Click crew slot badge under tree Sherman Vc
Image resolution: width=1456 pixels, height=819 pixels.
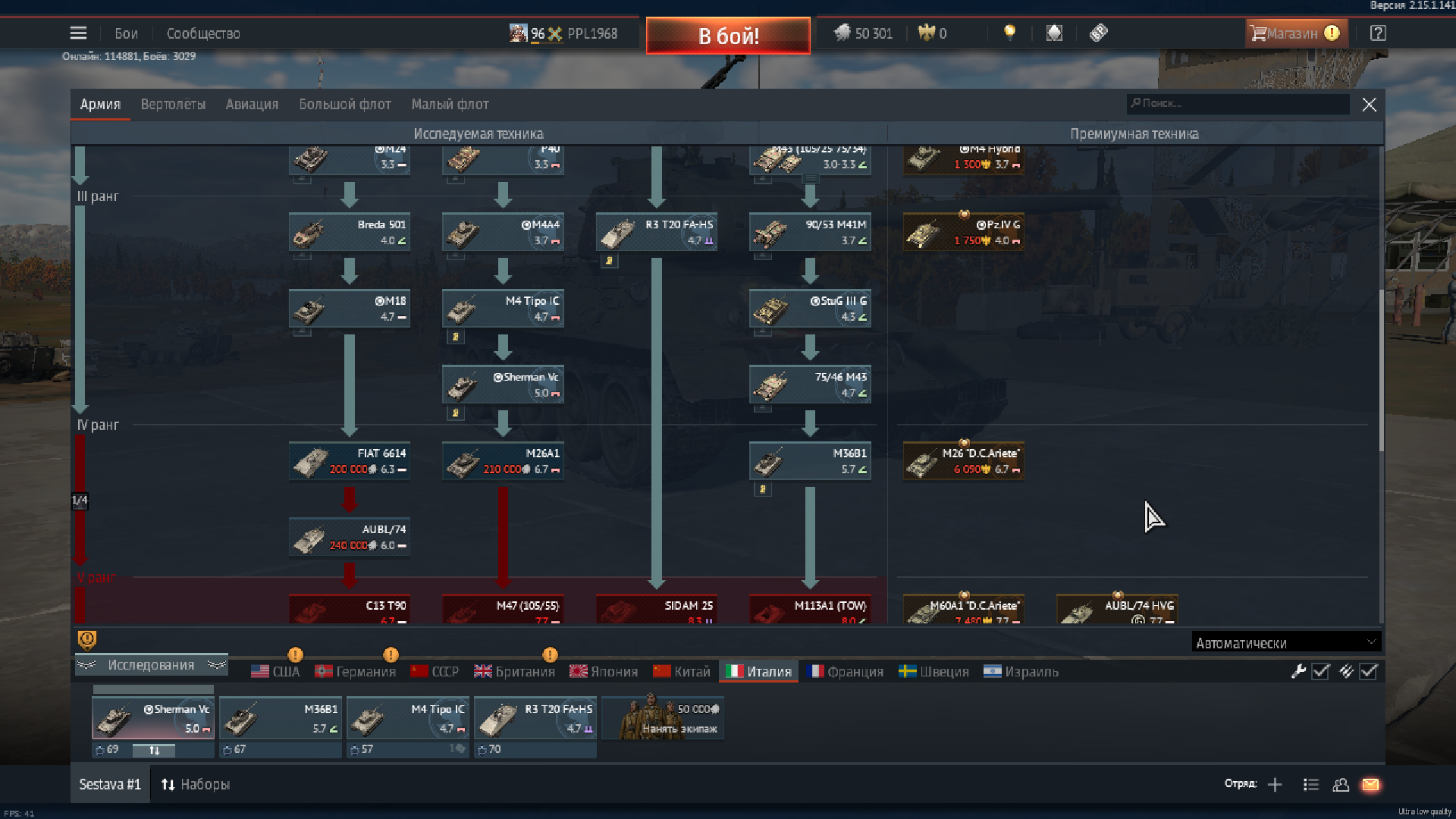[x=455, y=413]
